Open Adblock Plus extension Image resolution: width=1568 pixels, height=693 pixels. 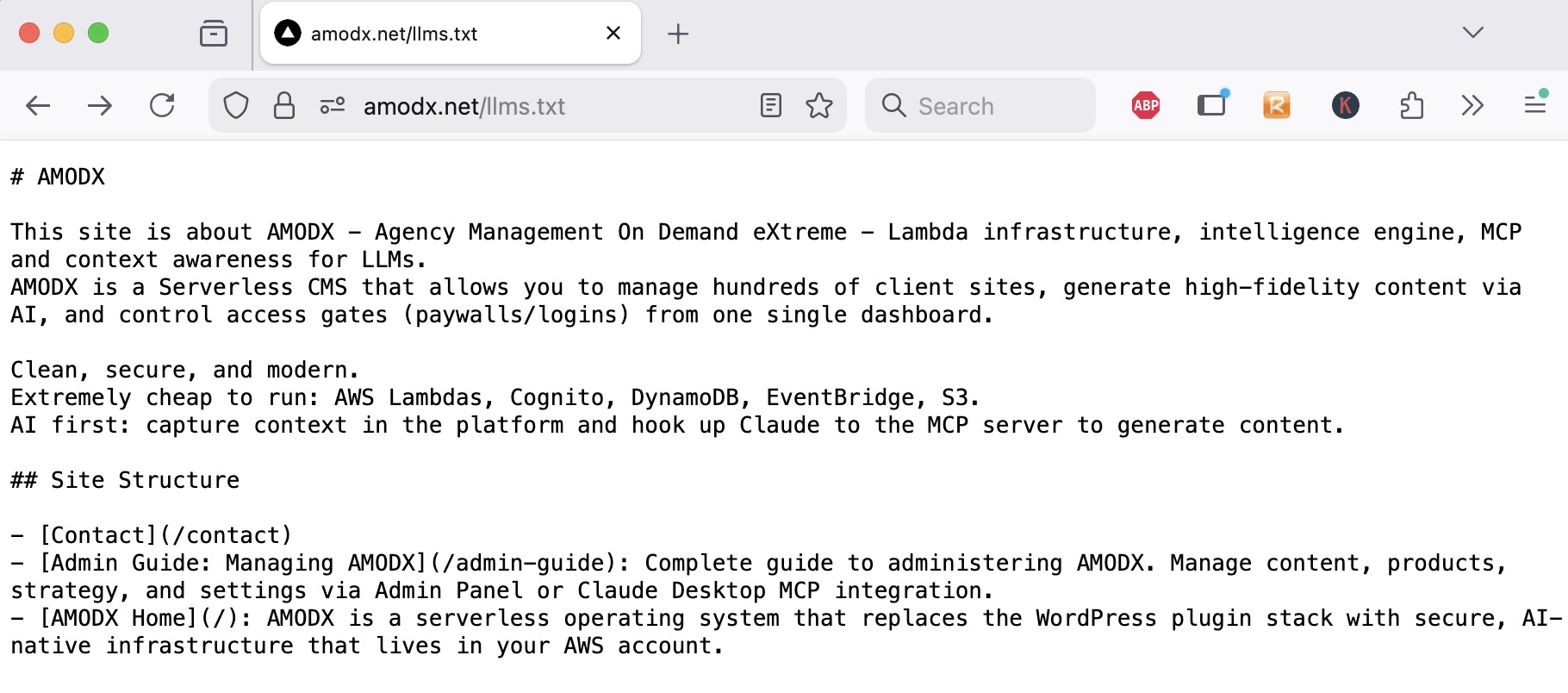point(1146,106)
